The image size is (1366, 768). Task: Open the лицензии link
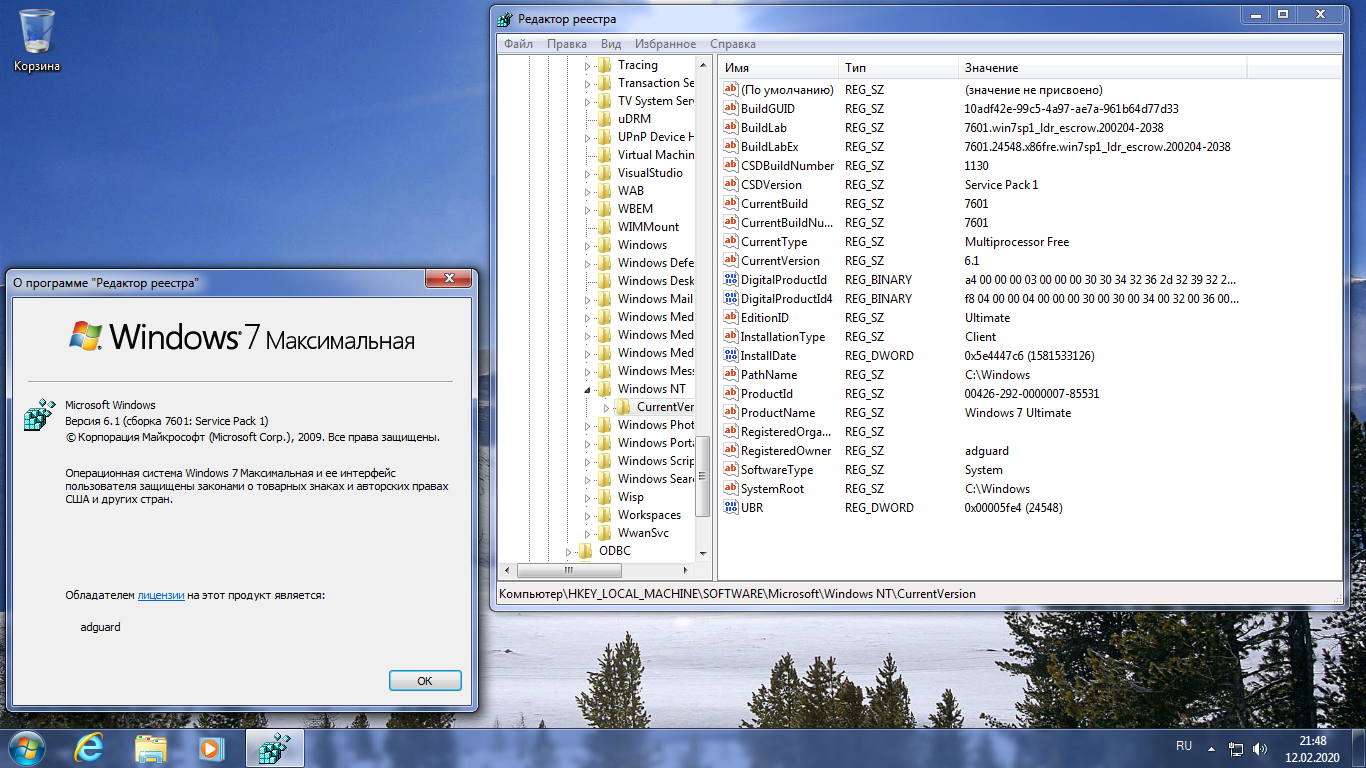pos(161,595)
